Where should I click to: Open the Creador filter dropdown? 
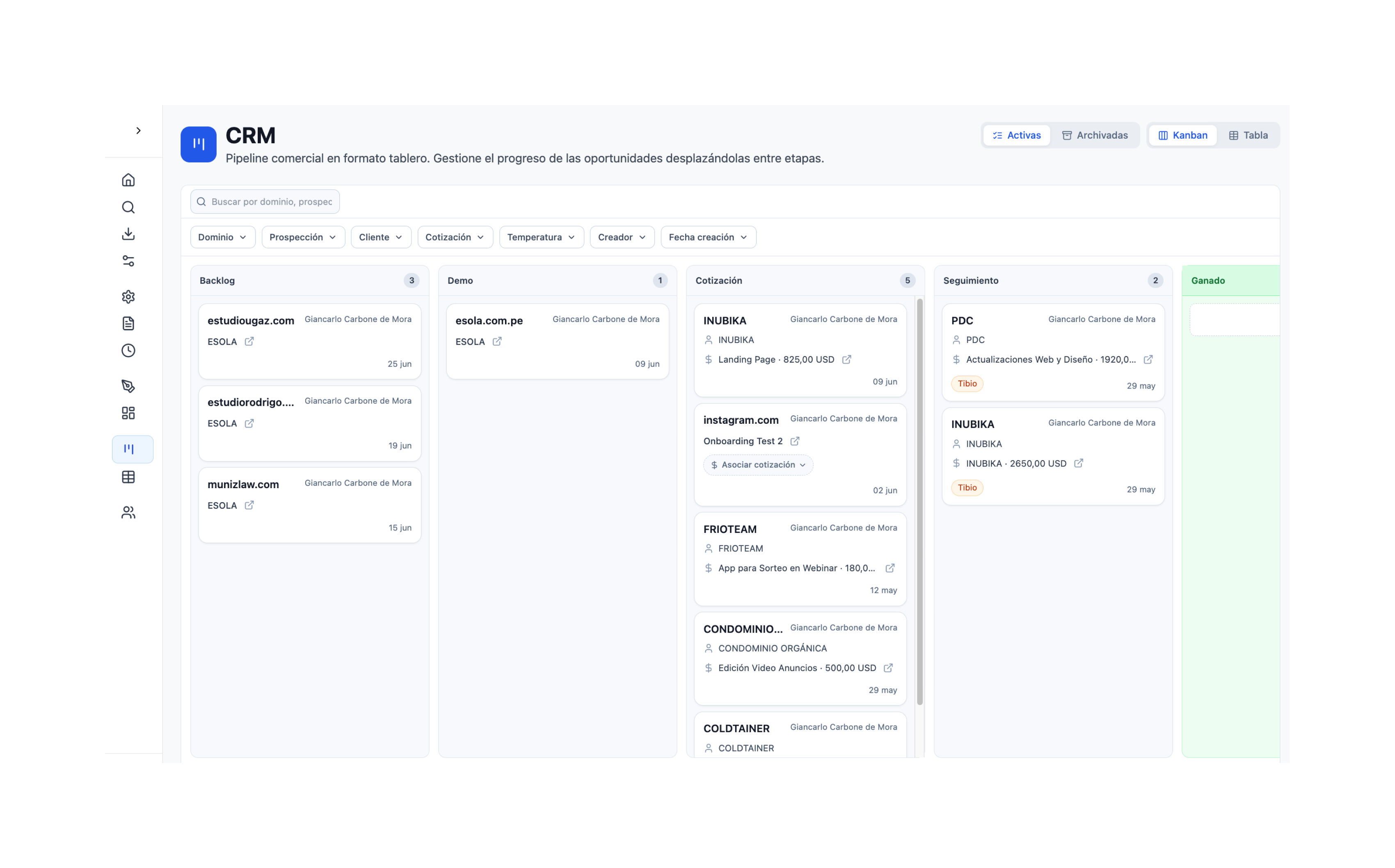pos(622,237)
